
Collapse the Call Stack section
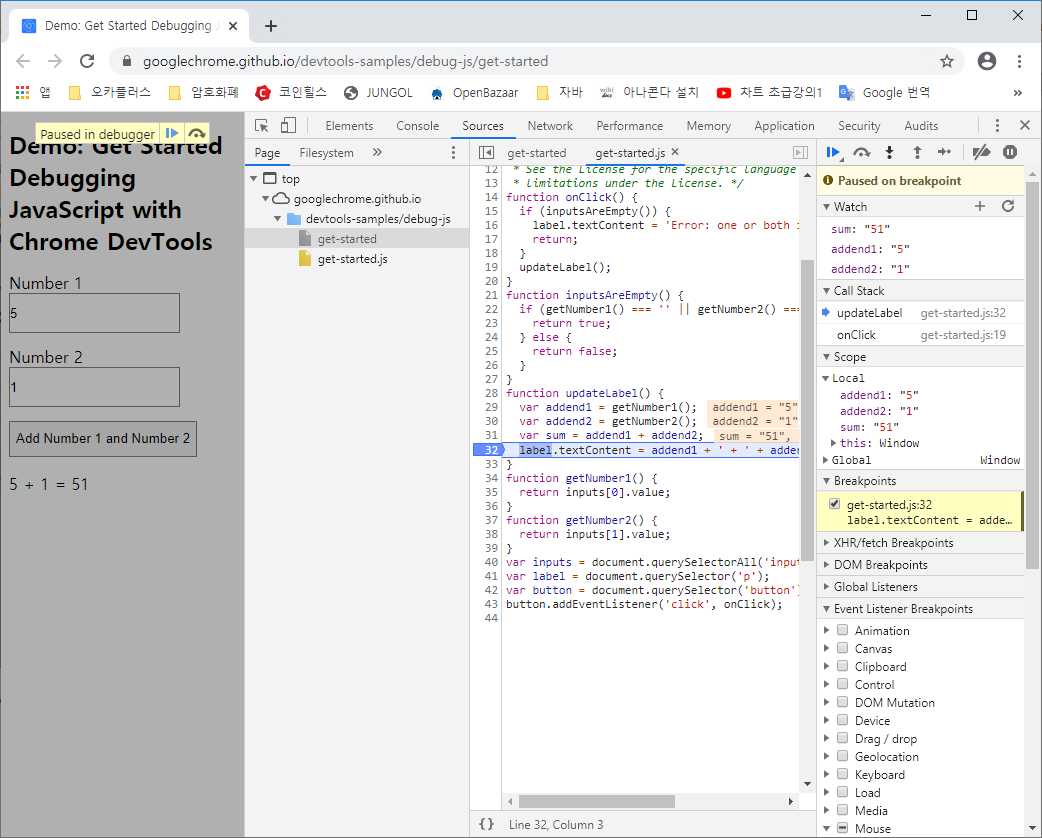pos(827,290)
